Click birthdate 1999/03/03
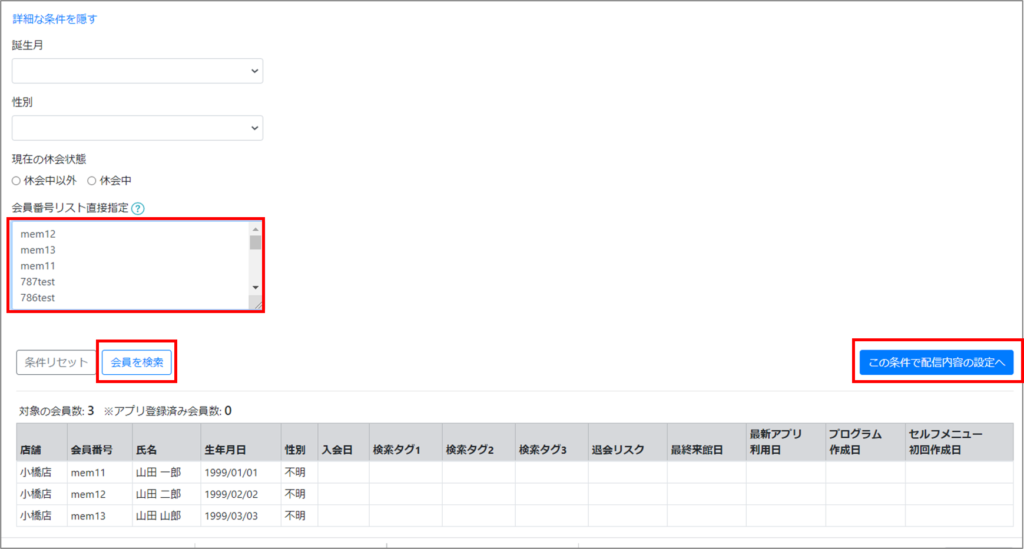The image size is (1024, 549). (x=231, y=516)
